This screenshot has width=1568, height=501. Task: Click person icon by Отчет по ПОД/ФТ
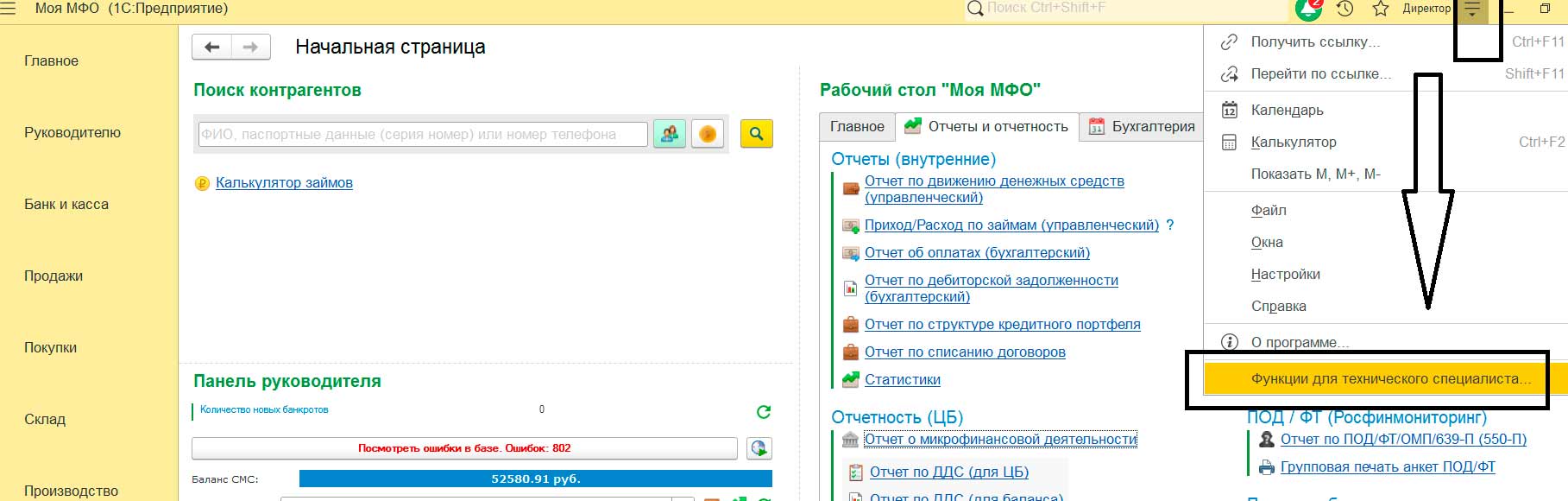click(x=1266, y=440)
